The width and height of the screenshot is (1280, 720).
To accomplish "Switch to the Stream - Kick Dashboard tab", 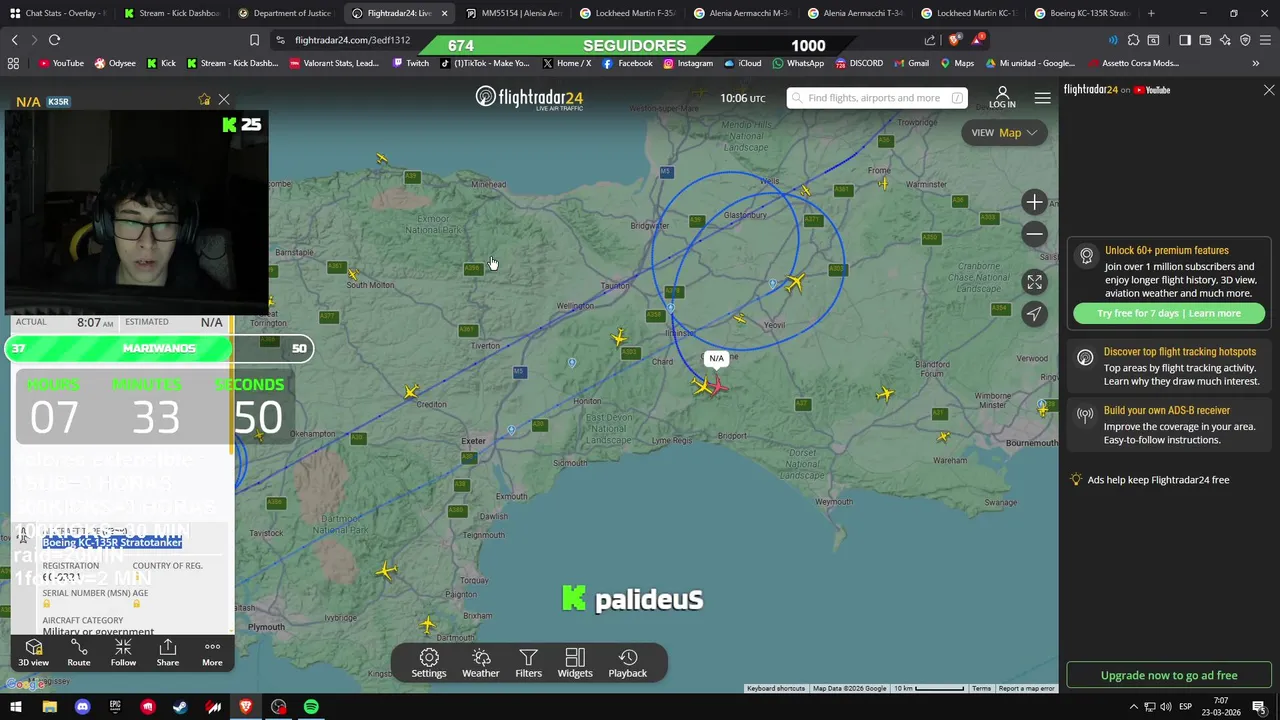I will coord(171,13).
